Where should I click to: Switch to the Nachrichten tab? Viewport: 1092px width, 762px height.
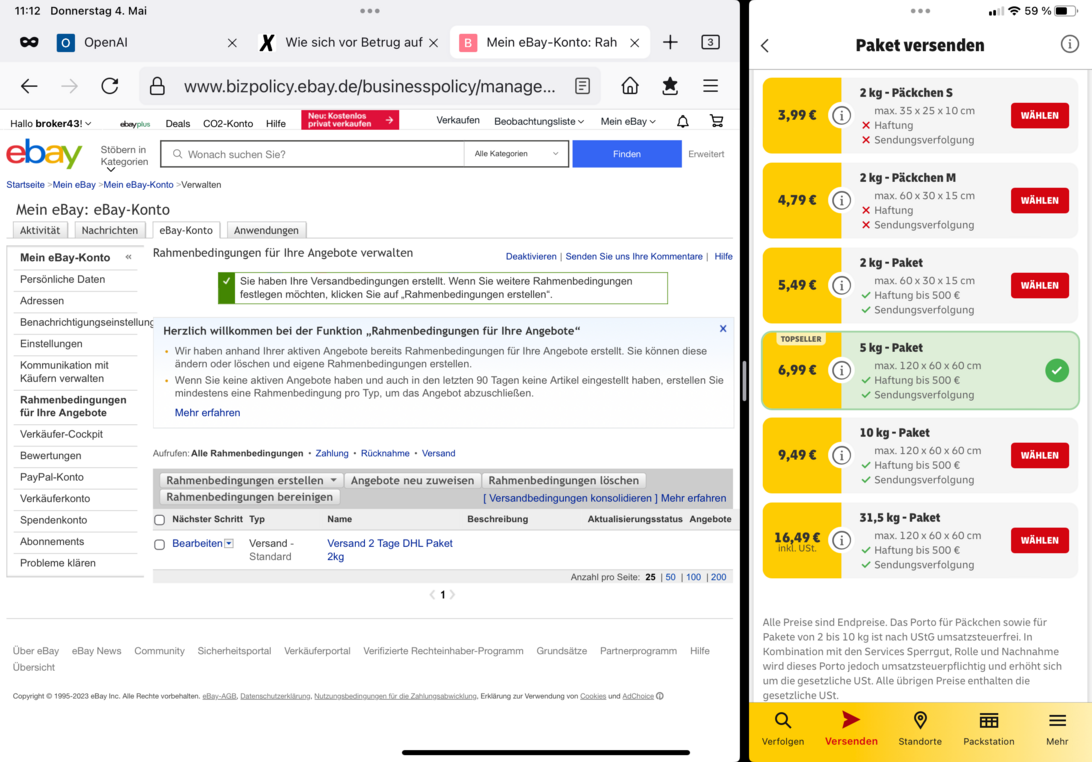click(x=110, y=230)
